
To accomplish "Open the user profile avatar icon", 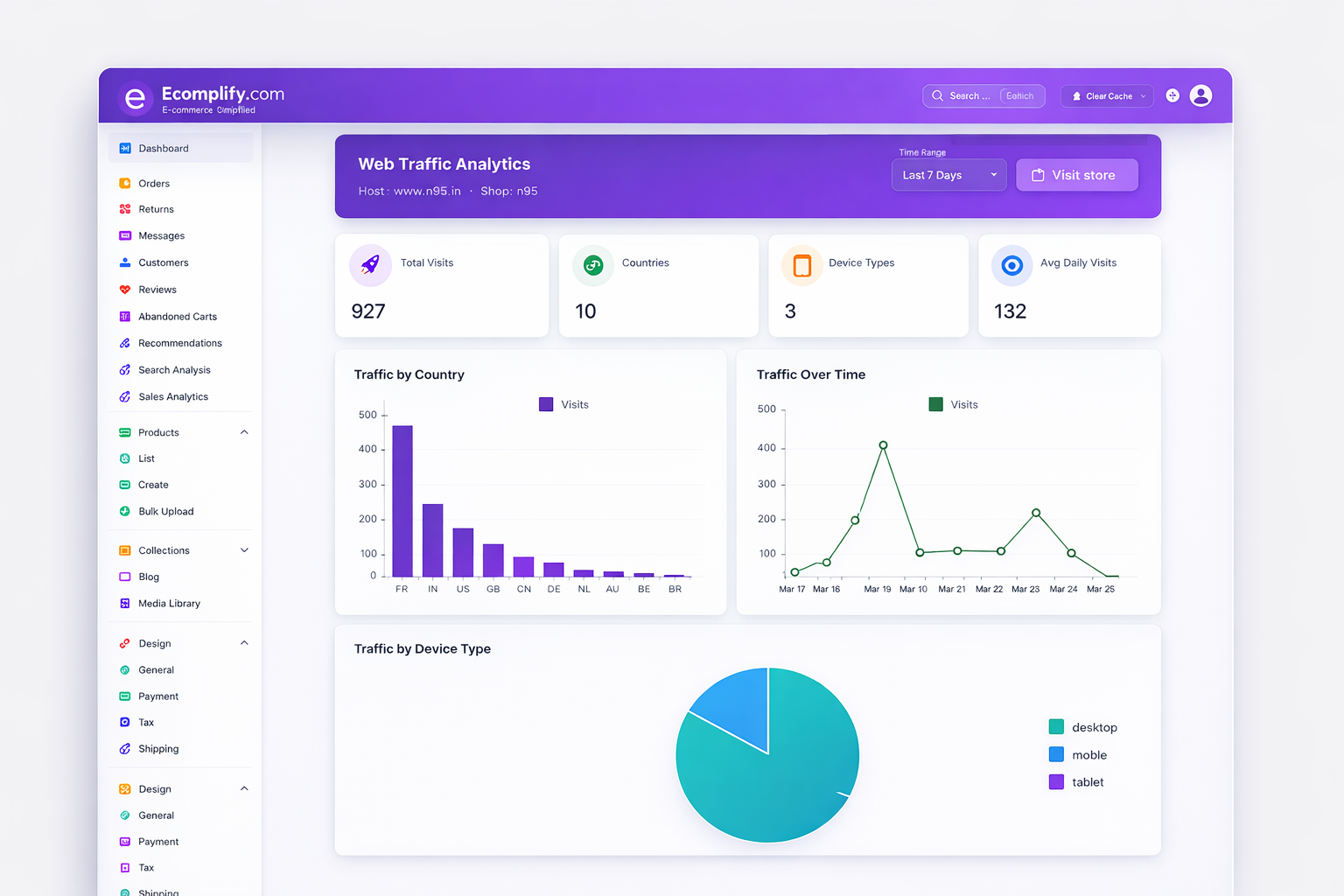I will (1200, 95).
